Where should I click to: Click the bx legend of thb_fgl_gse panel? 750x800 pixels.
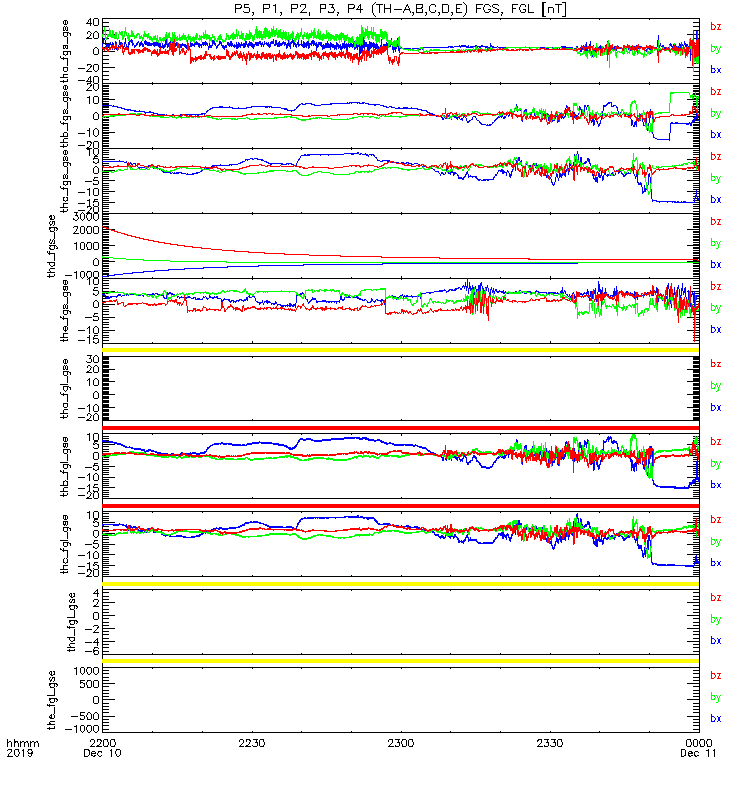(x=716, y=485)
